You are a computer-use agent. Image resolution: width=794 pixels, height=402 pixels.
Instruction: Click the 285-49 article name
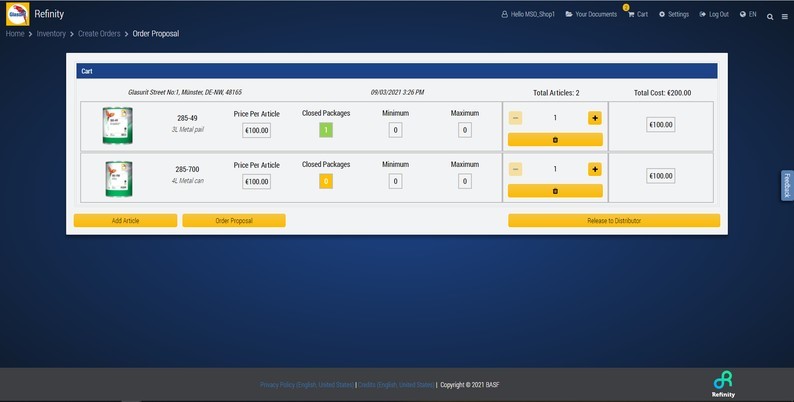click(x=187, y=118)
